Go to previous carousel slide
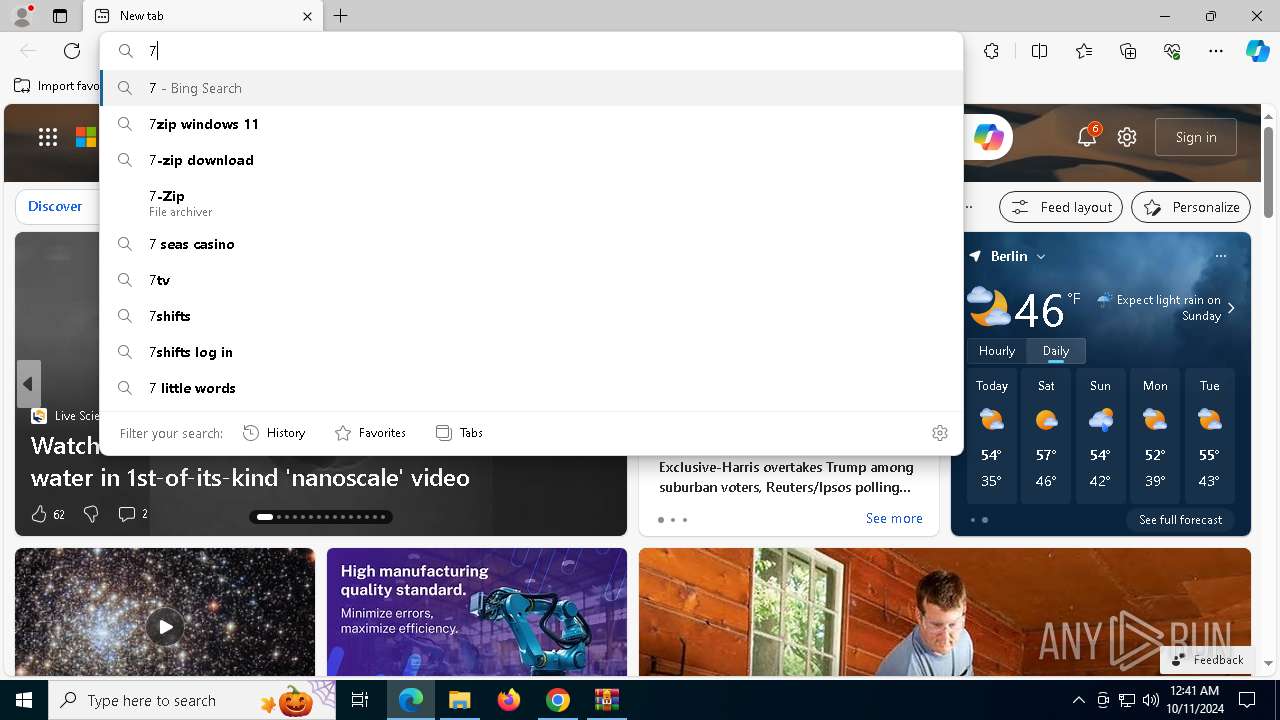This screenshot has height=720, width=1280. coord(28,384)
